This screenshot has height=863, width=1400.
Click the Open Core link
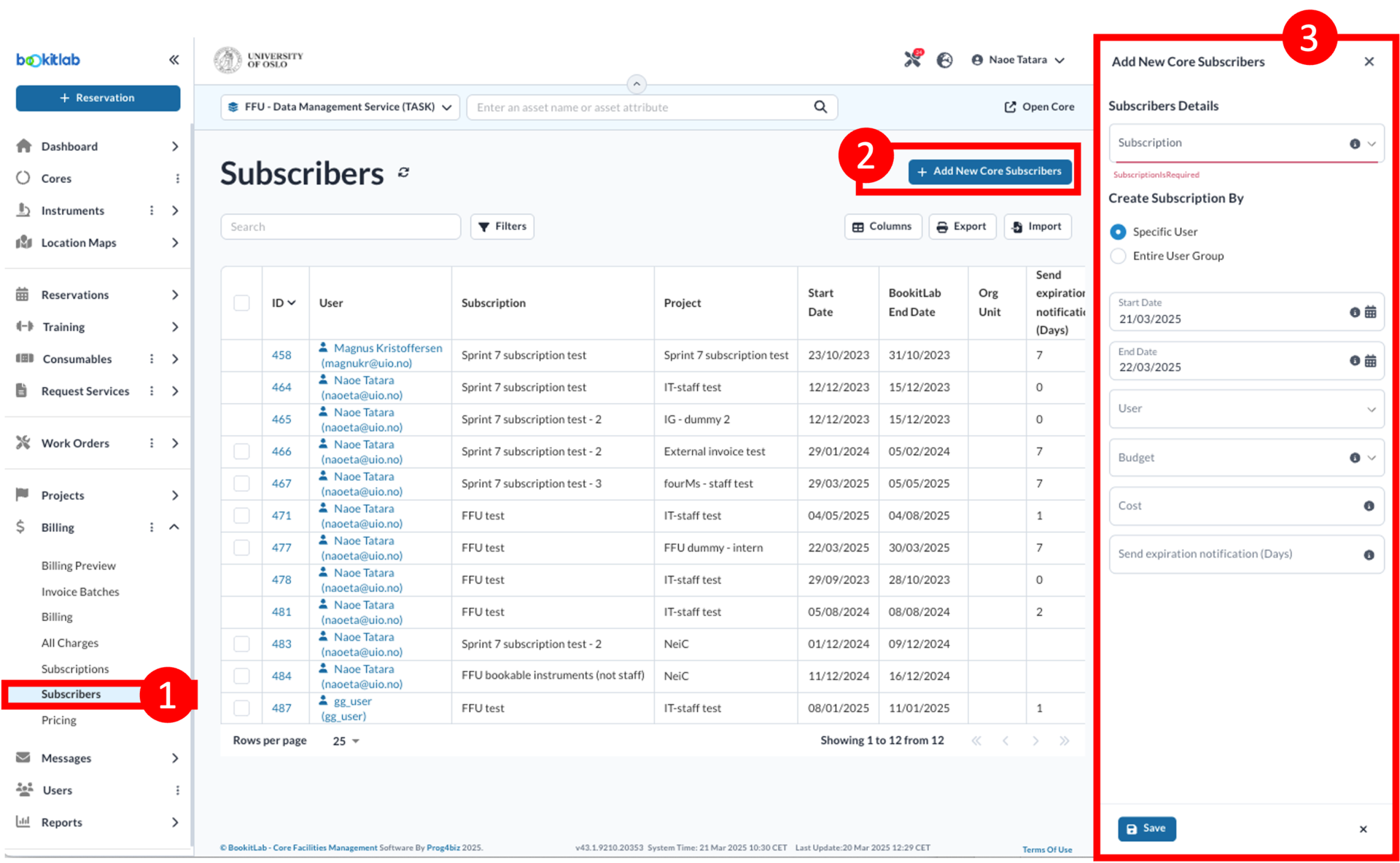[1039, 107]
